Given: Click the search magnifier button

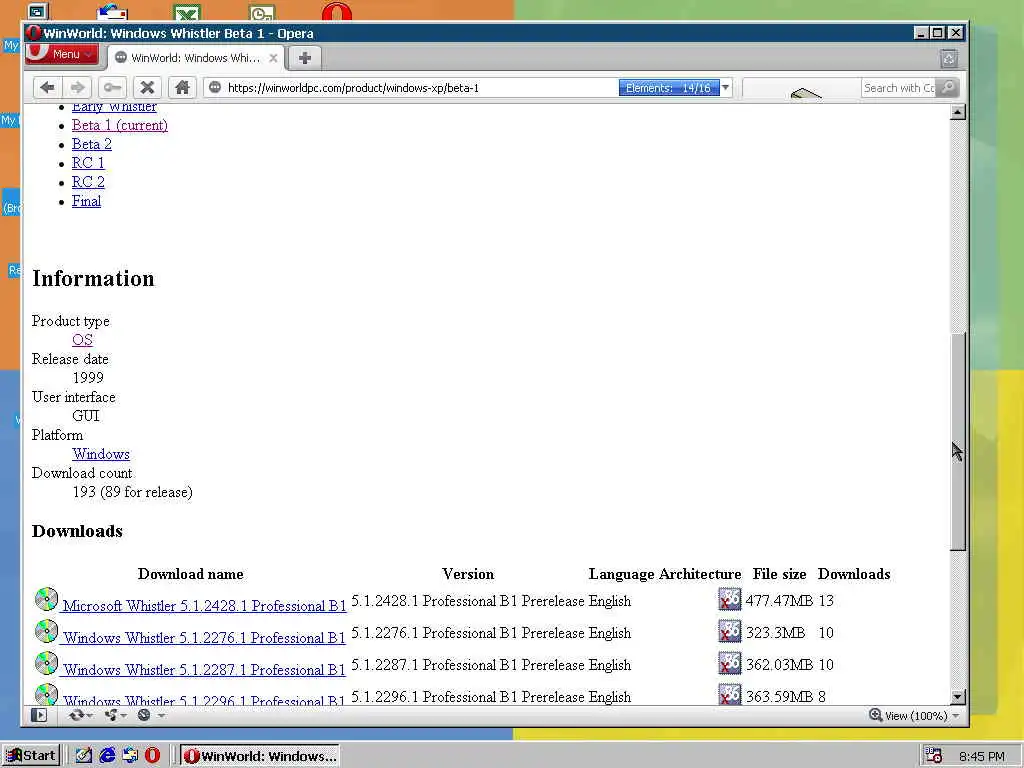Looking at the screenshot, I should (948, 87).
